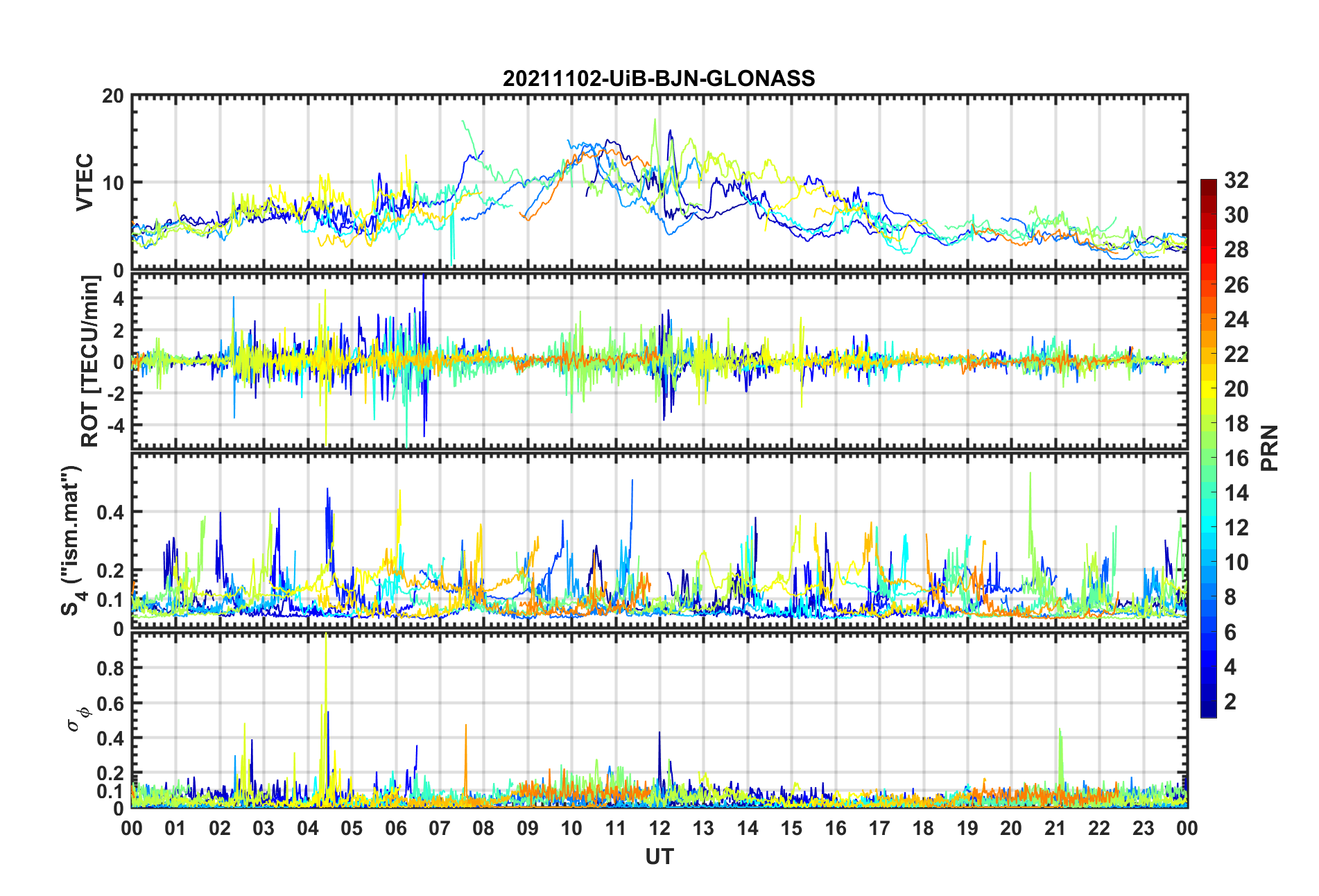Click inside the S4 scintillation plot panel
Viewport: 1319px width, 896px height.
[x=659, y=542]
